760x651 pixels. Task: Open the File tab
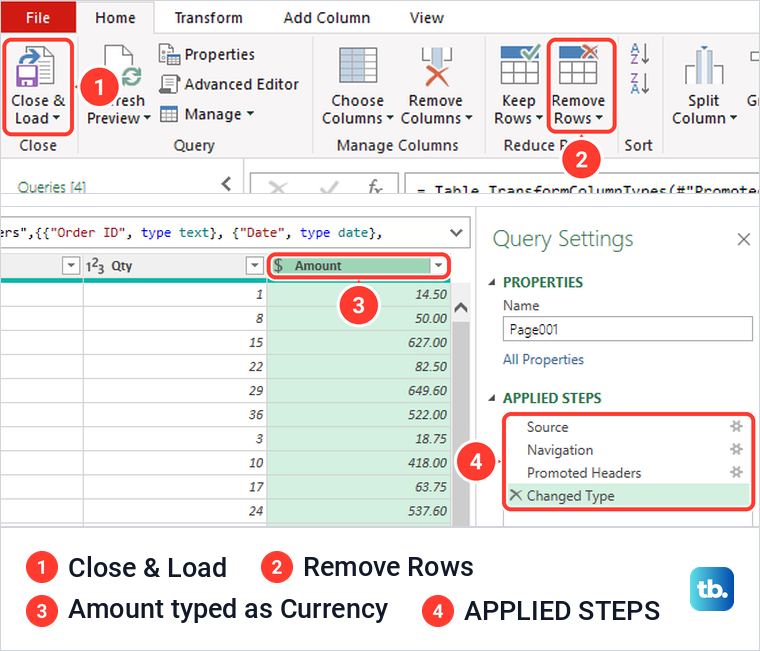38,17
